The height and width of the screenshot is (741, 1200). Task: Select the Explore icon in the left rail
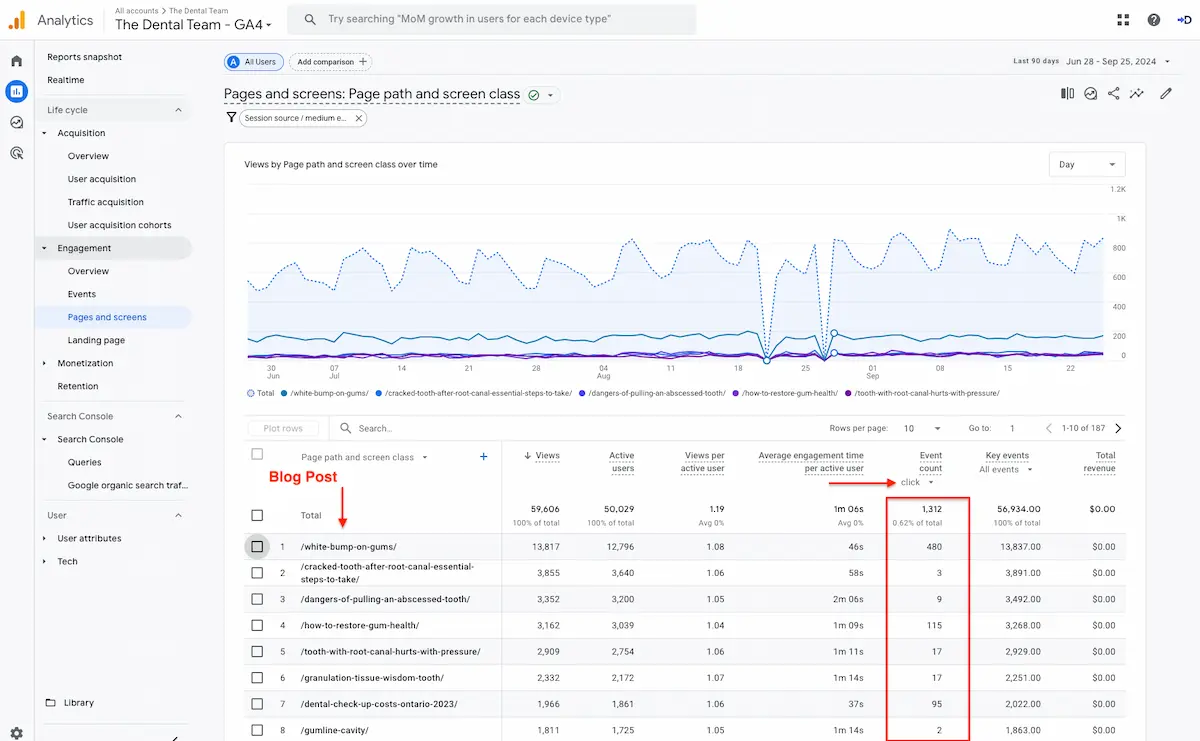click(15, 121)
